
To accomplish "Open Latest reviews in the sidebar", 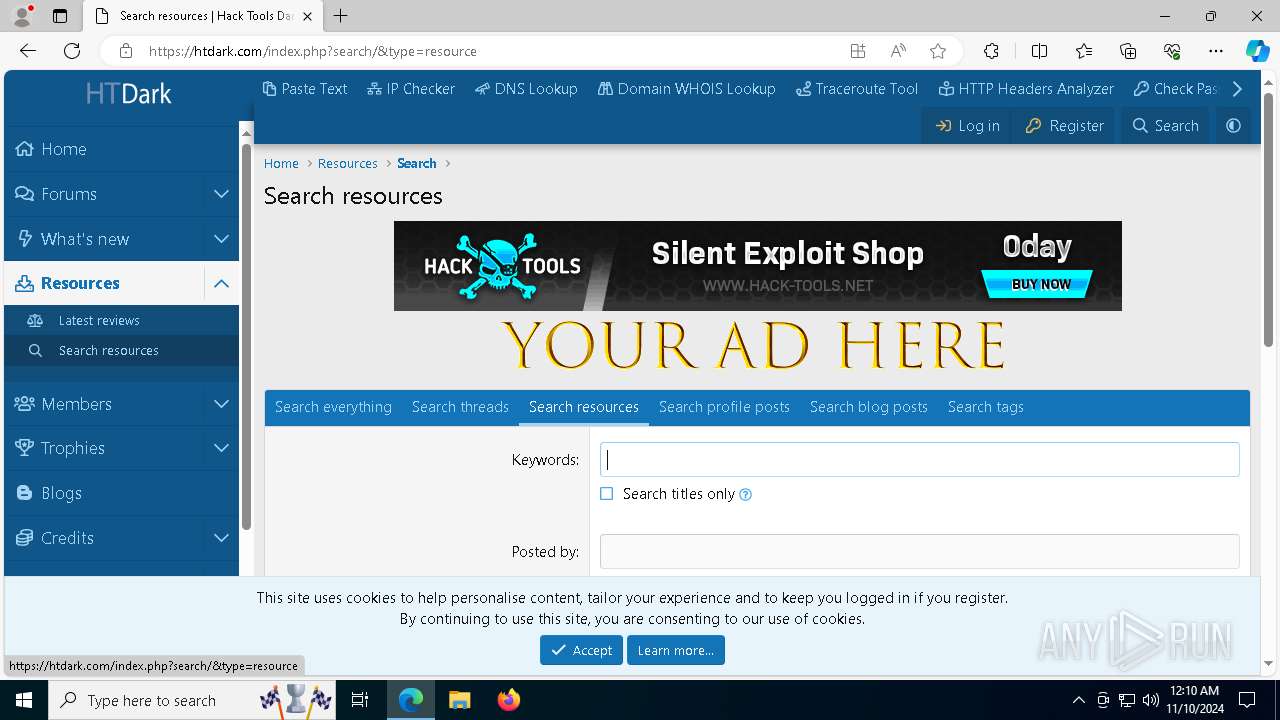I will click(121, 320).
